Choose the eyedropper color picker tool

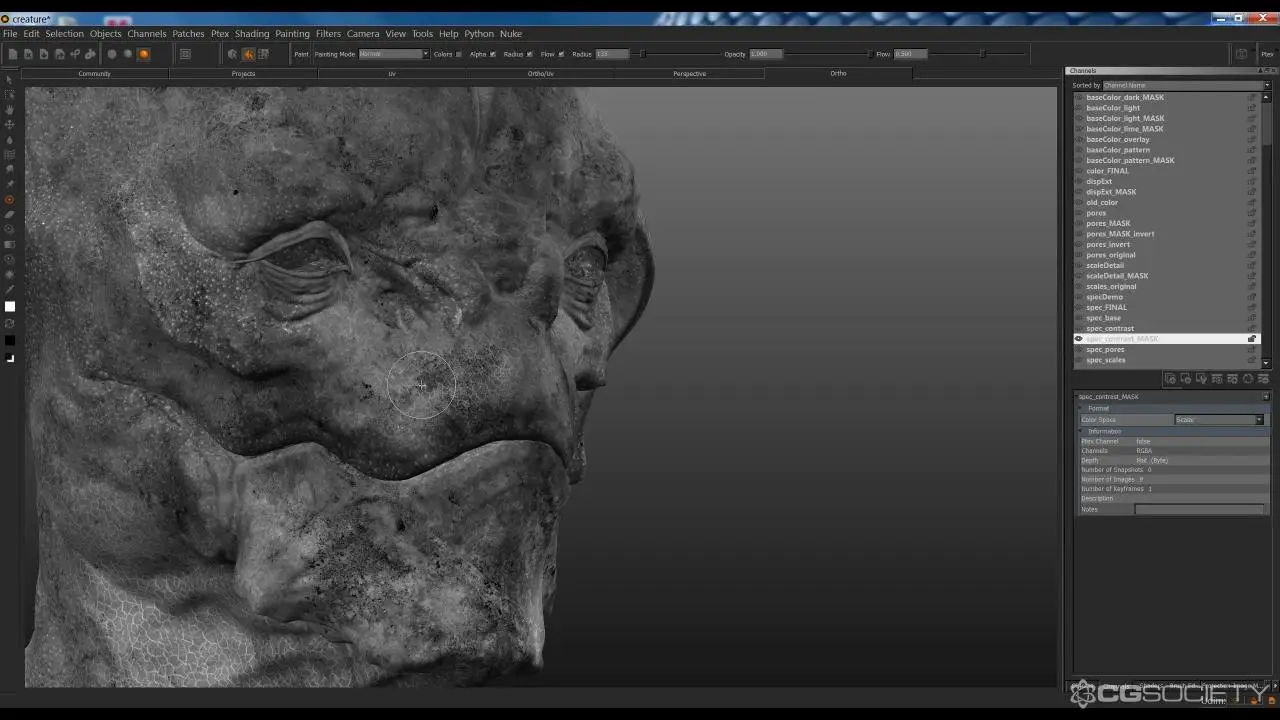(10, 290)
